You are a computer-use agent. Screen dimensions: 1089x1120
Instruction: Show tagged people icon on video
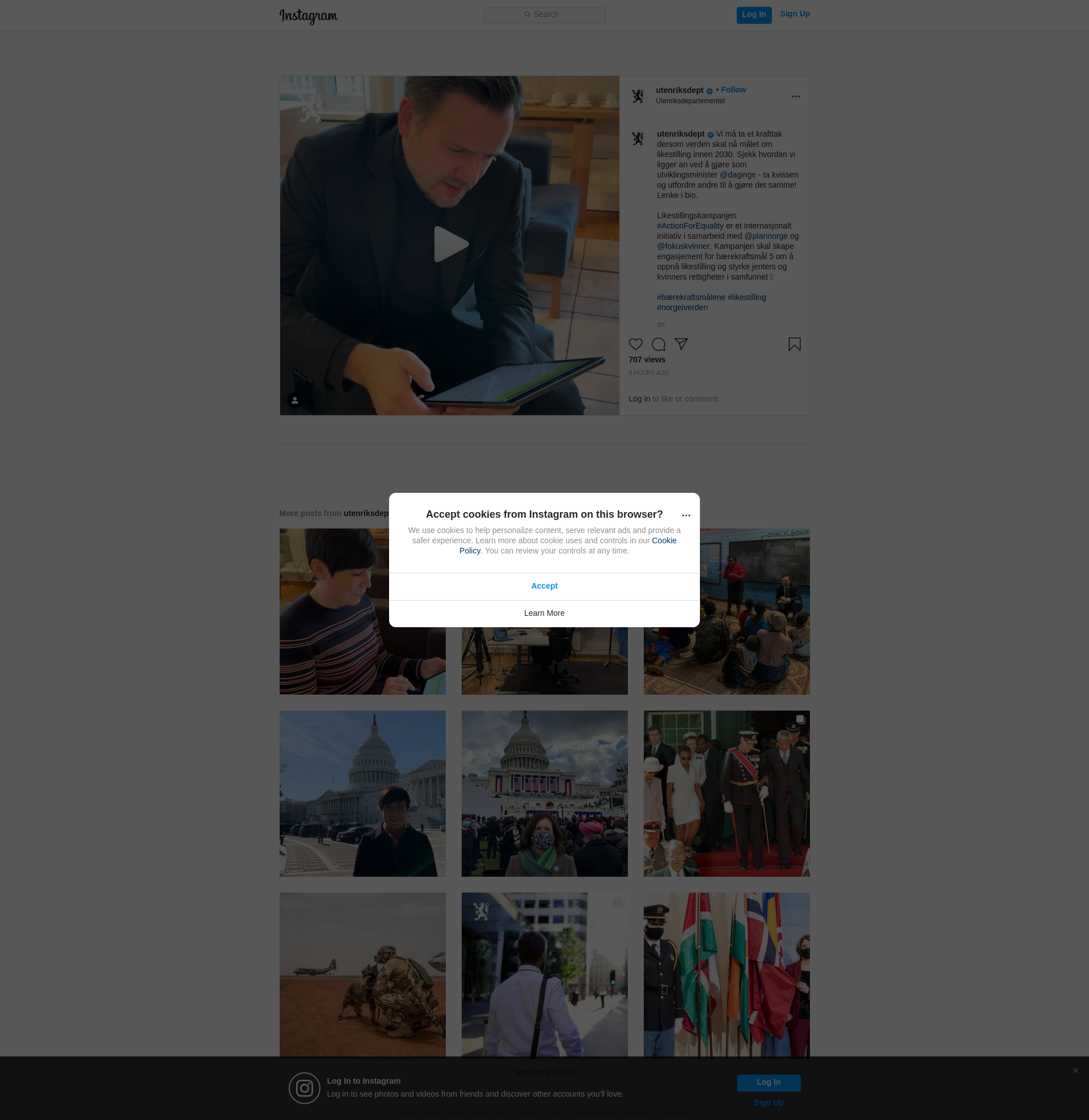(294, 400)
